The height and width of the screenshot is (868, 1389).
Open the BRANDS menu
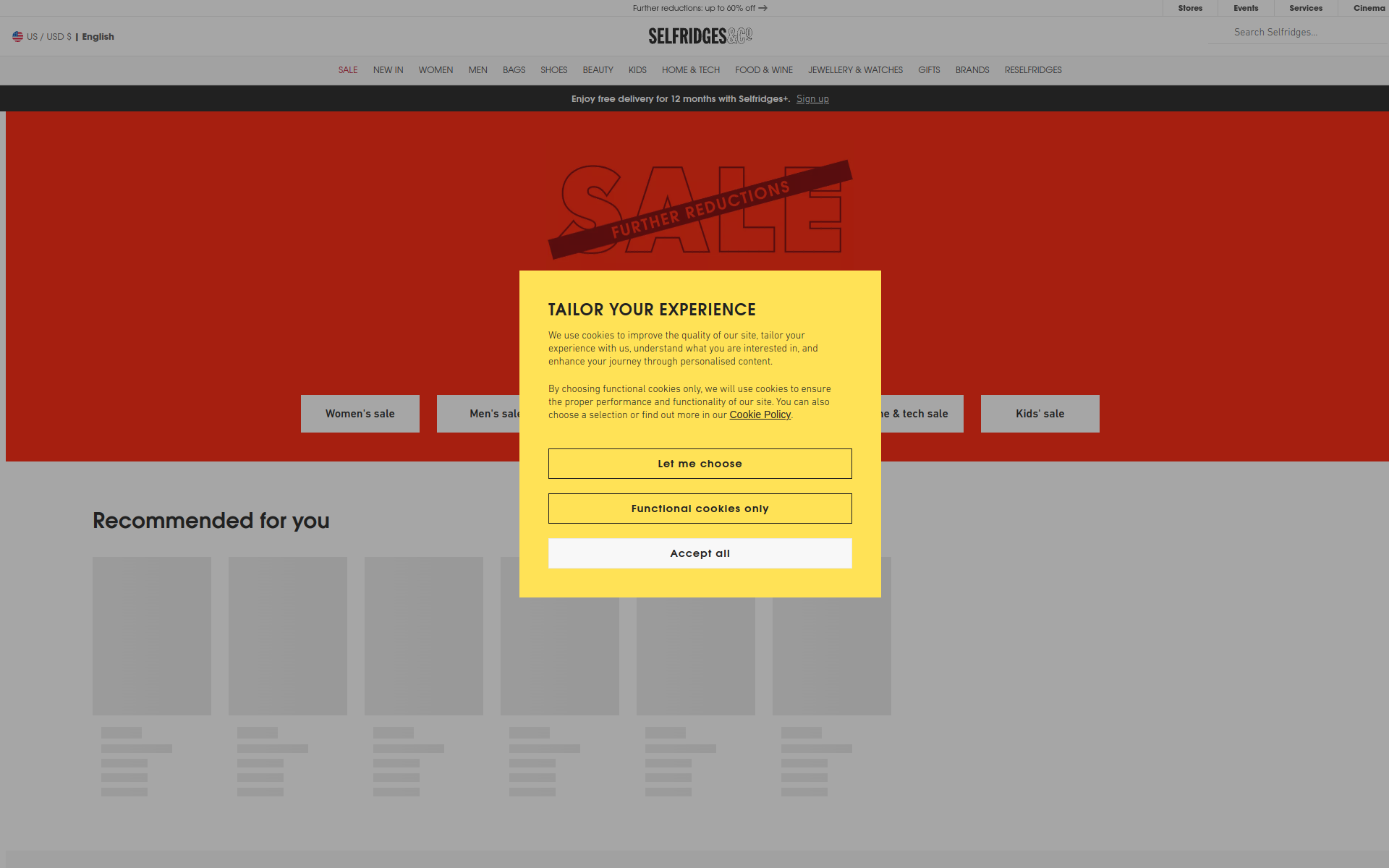pyautogui.click(x=972, y=70)
